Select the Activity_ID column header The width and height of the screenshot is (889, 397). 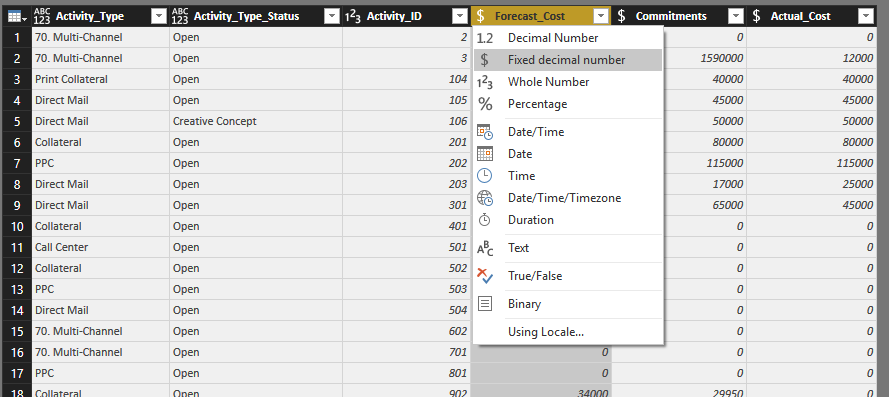394,16
